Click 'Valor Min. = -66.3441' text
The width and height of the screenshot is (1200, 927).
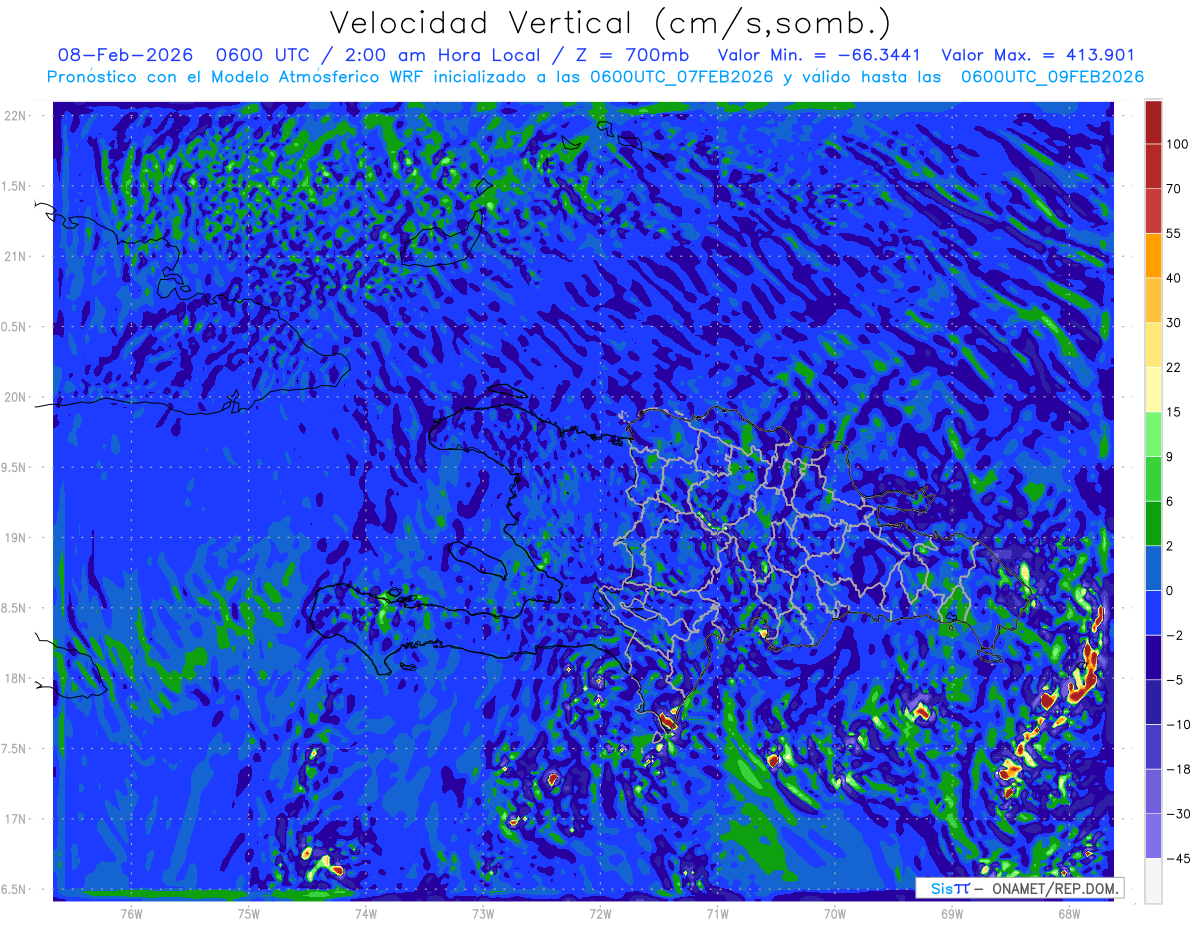coord(821,55)
